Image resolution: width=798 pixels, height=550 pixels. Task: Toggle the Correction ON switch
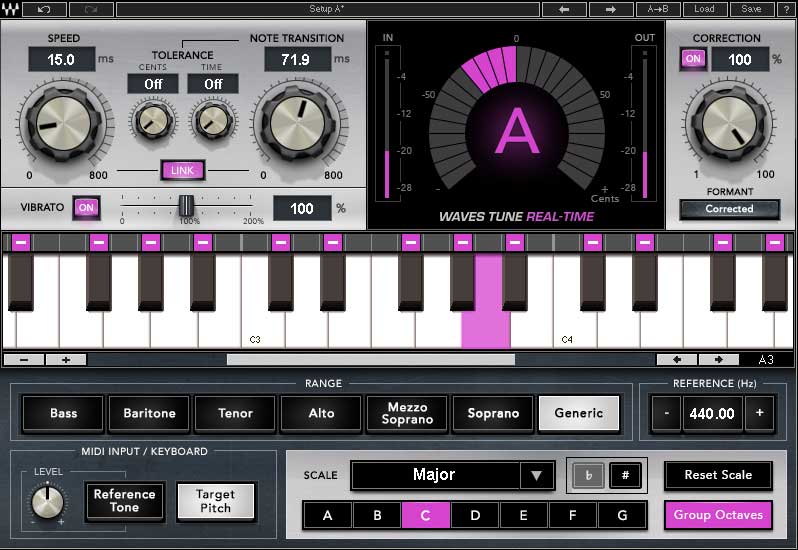693,59
